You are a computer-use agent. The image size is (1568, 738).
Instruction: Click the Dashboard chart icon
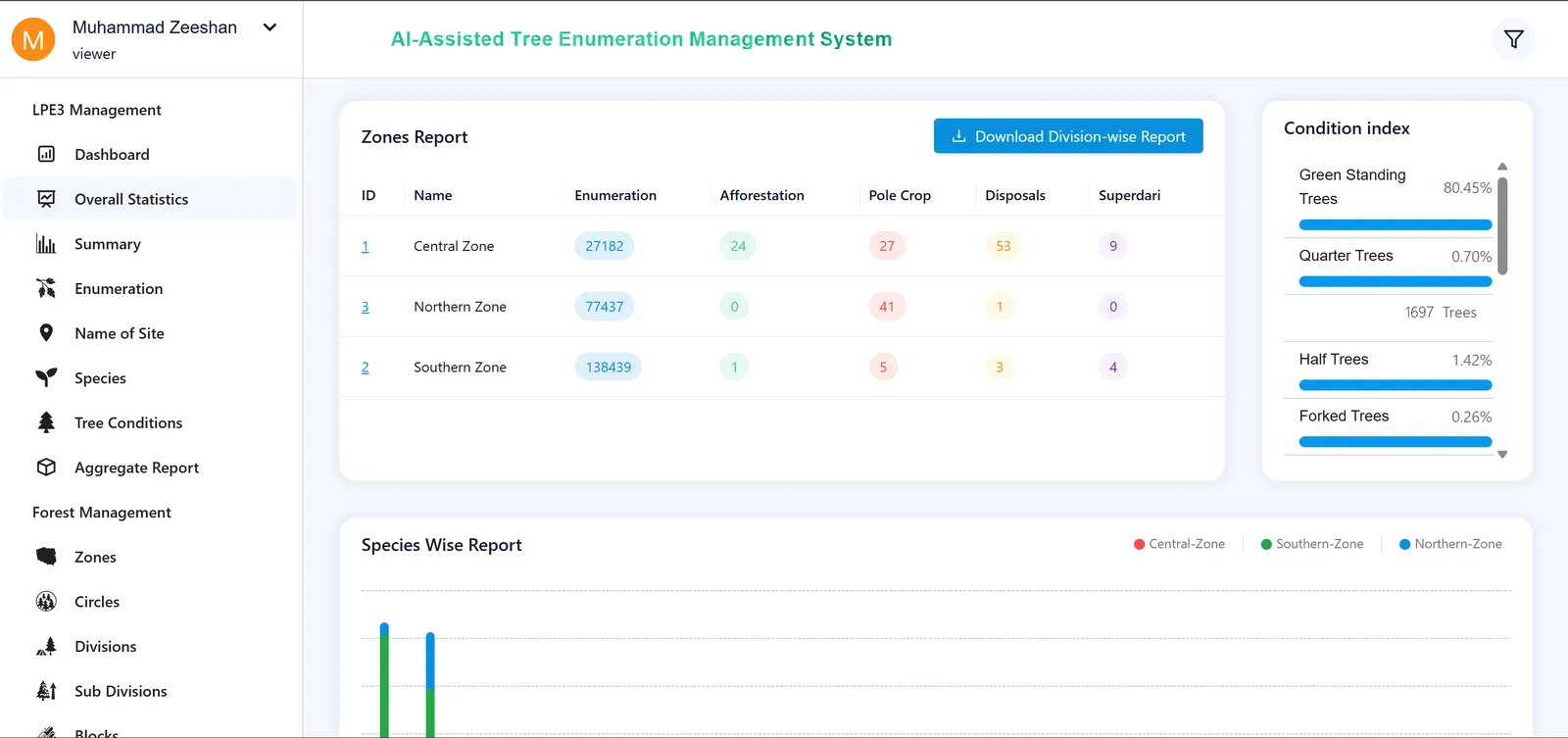pyautogui.click(x=46, y=154)
